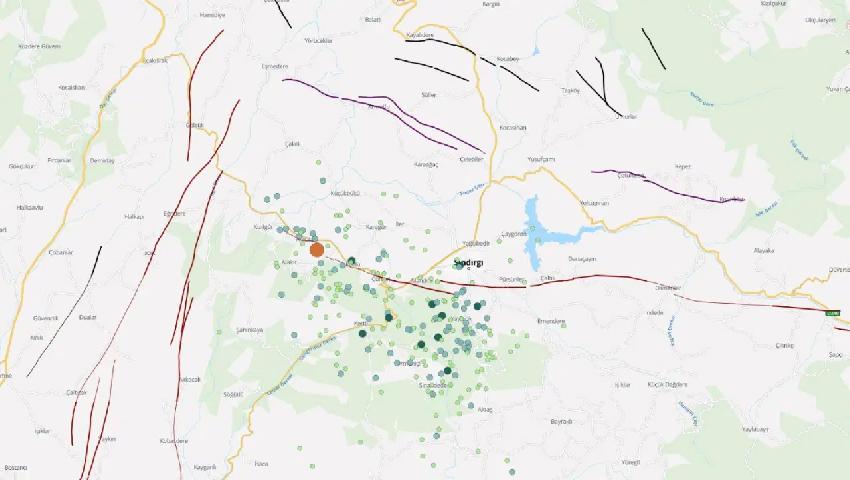Screen dimensions: 850x480
Task: Click the bold Sındırgı town label
Action: pyautogui.click(x=468, y=263)
